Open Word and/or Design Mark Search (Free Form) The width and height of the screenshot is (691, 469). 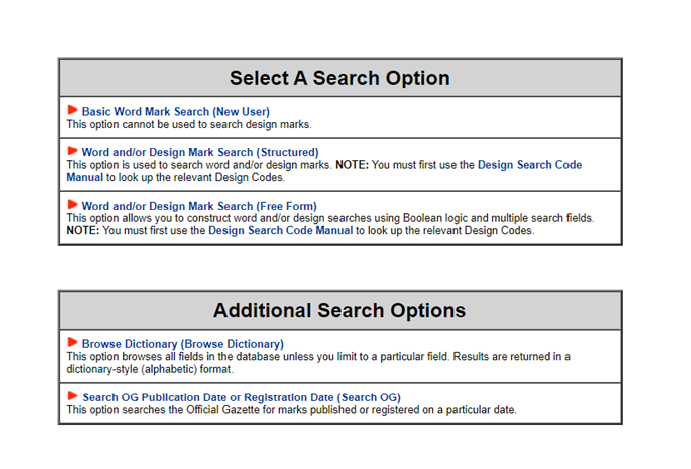tap(199, 206)
